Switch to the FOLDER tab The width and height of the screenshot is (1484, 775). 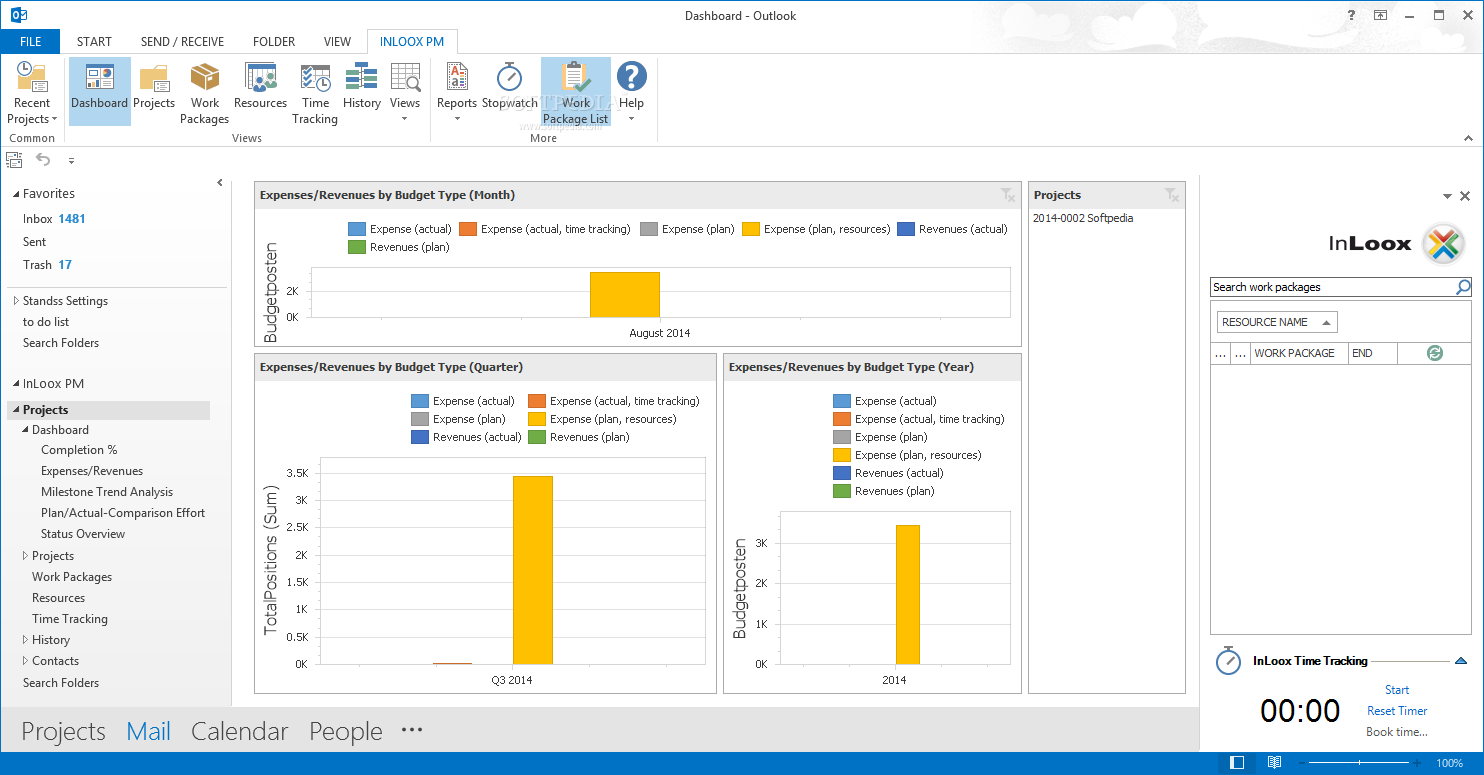click(x=274, y=41)
